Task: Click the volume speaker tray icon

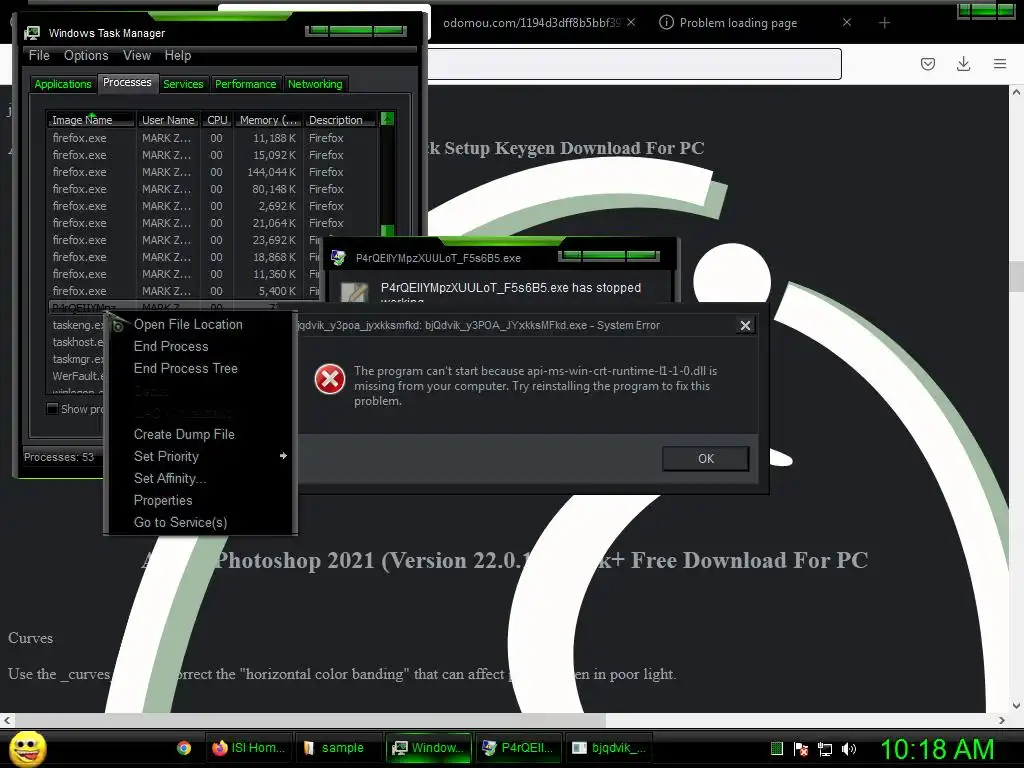Action: coord(849,749)
